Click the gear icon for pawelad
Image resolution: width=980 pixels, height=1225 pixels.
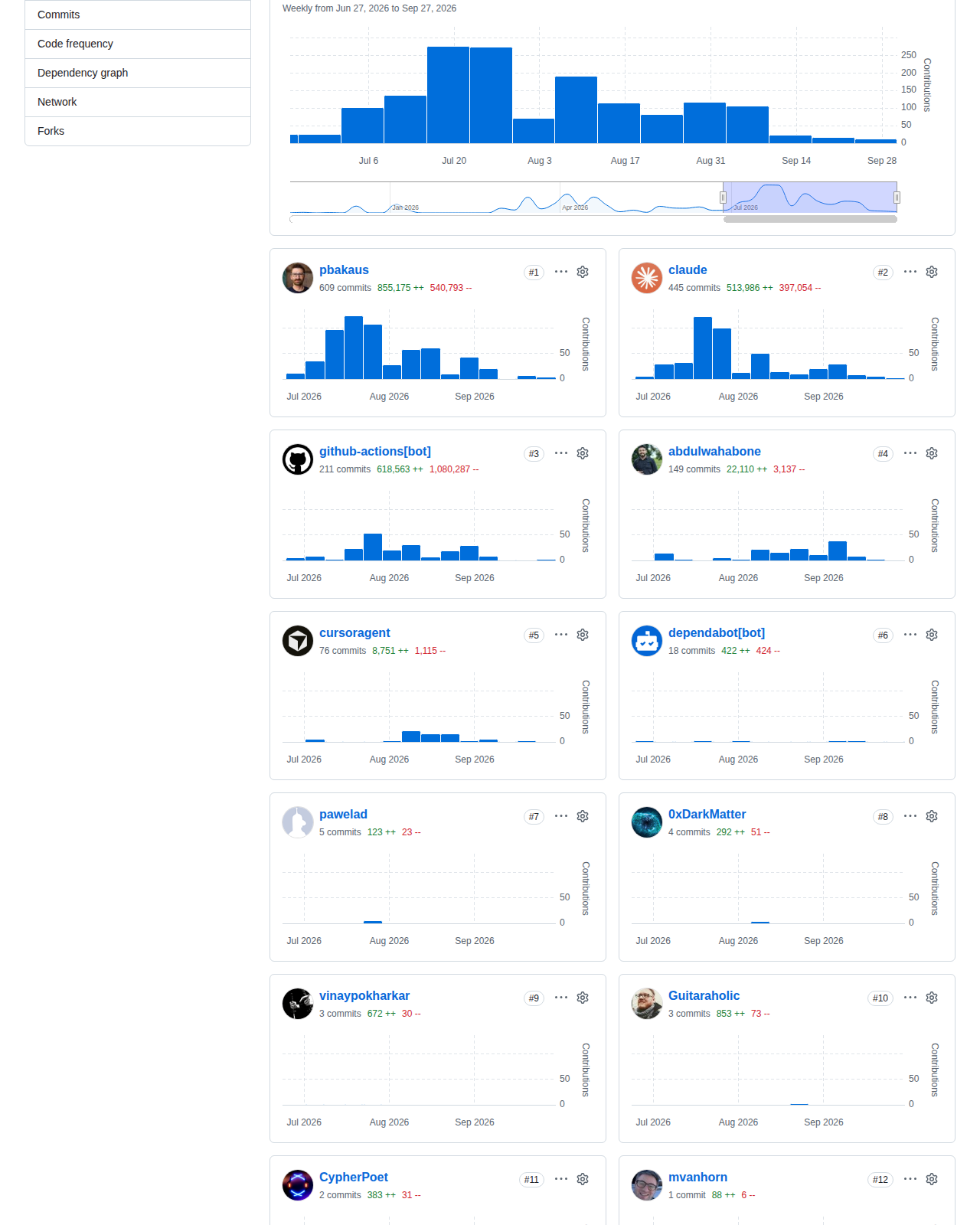(583, 816)
